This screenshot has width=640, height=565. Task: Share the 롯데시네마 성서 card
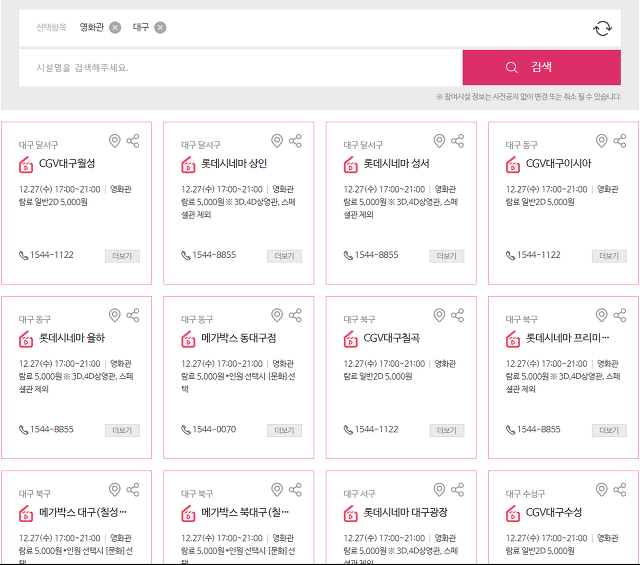click(x=458, y=141)
